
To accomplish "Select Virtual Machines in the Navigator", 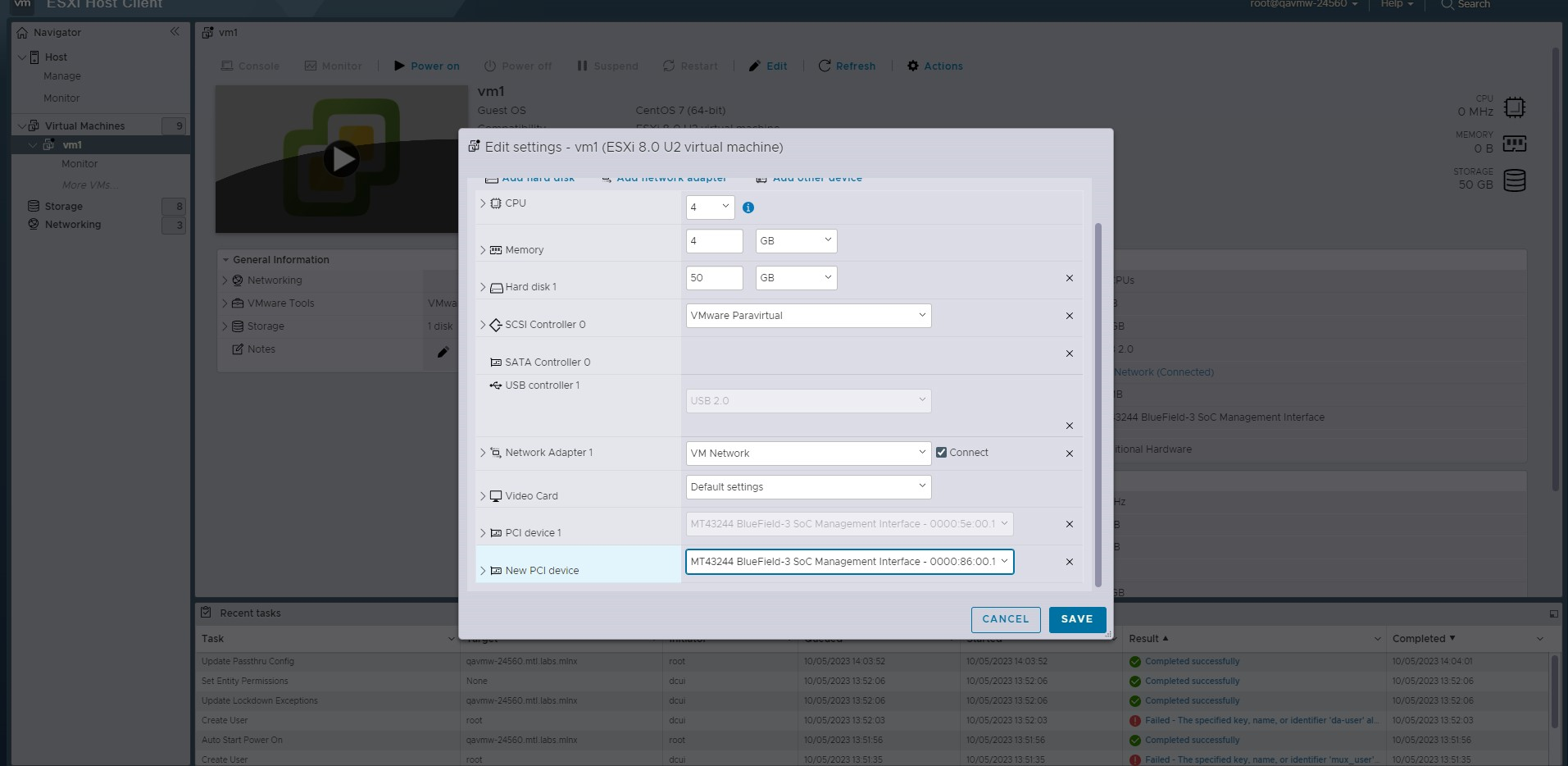I will 84,125.
